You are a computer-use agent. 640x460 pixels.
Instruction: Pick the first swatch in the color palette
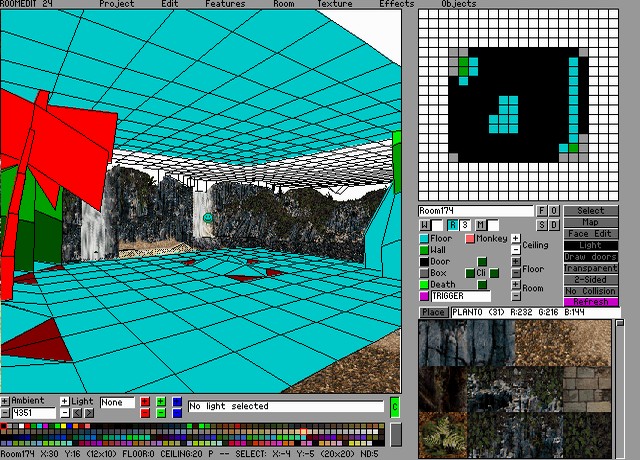tap(5, 428)
